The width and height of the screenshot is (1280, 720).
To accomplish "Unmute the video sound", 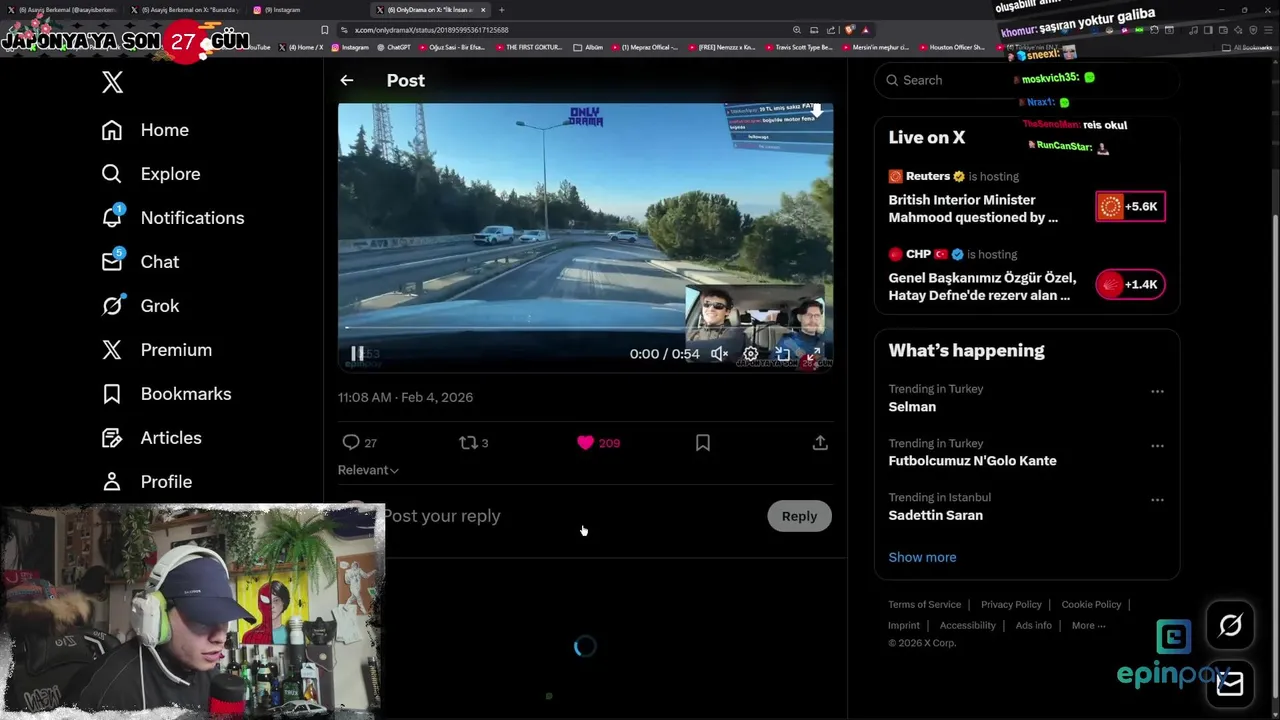I will [x=719, y=354].
